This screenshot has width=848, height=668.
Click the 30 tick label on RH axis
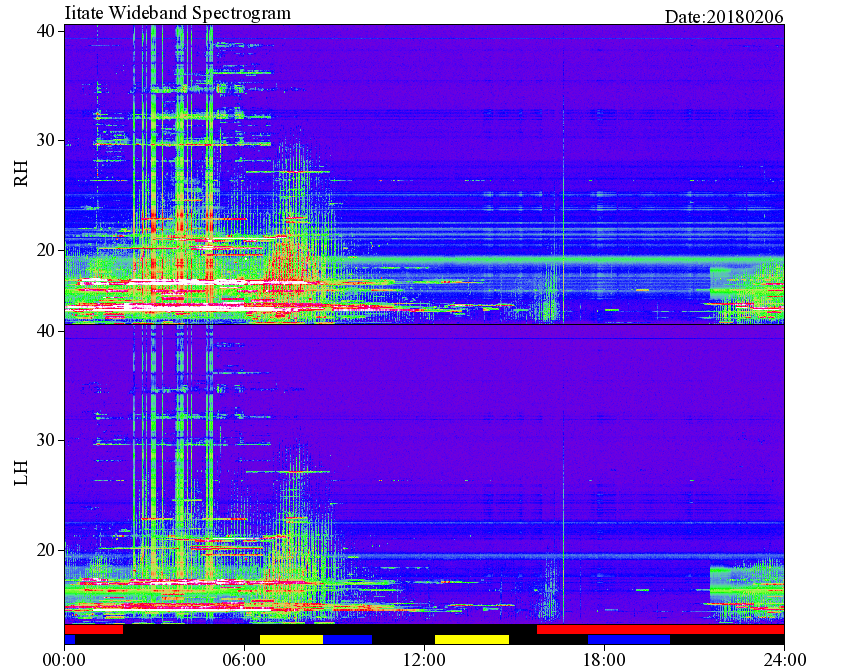(x=45, y=141)
